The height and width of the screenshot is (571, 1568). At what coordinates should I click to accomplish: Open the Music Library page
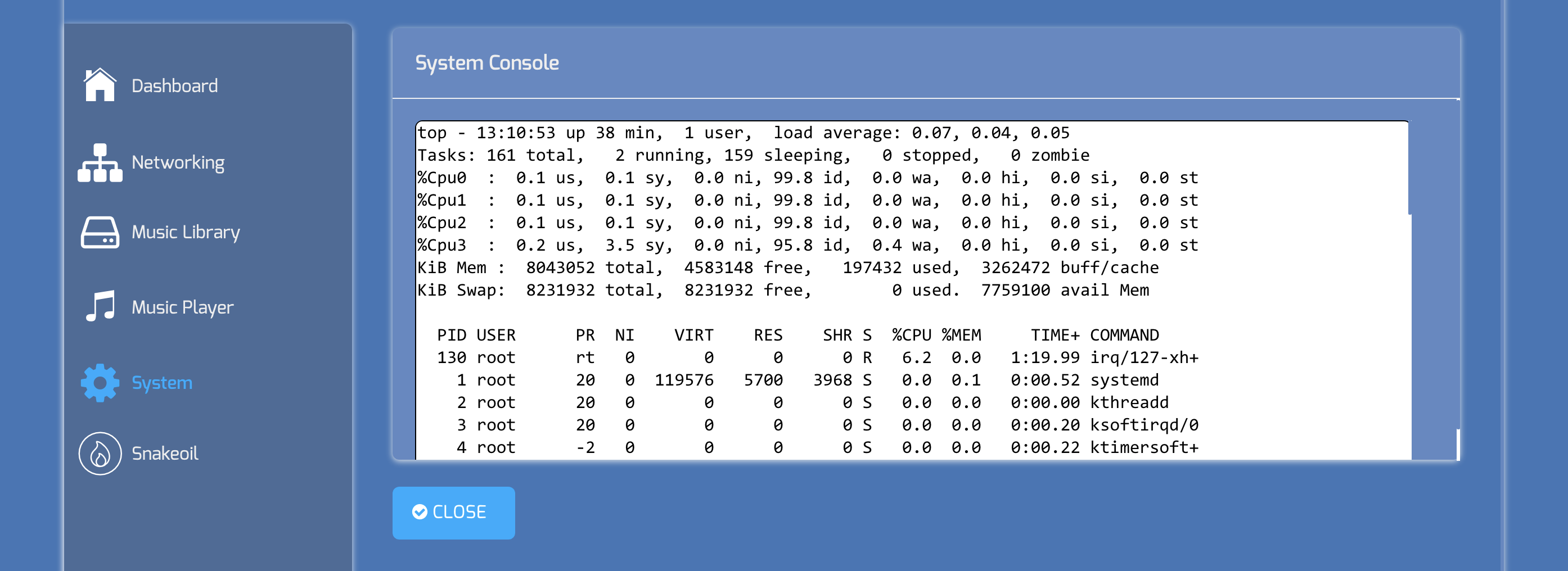186,232
